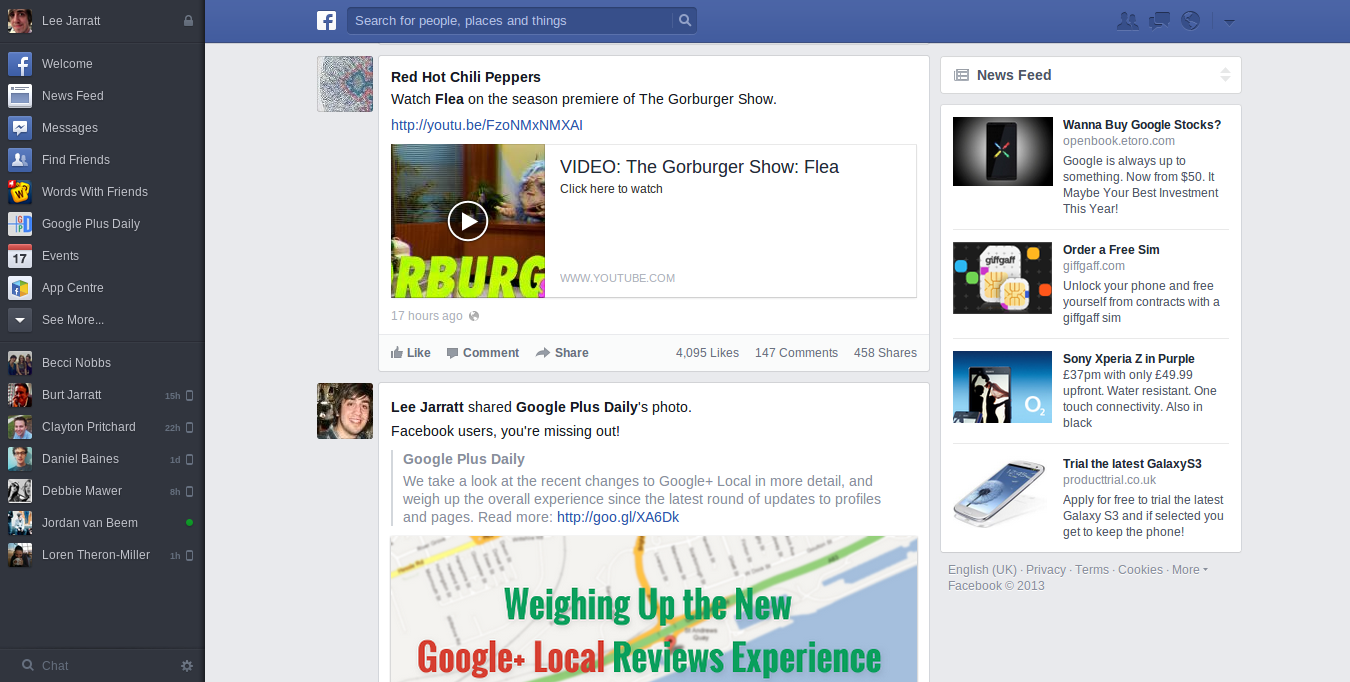Image resolution: width=1350 pixels, height=682 pixels.
Task: Click the O2 Xperia ad image
Action: (x=1003, y=385)
